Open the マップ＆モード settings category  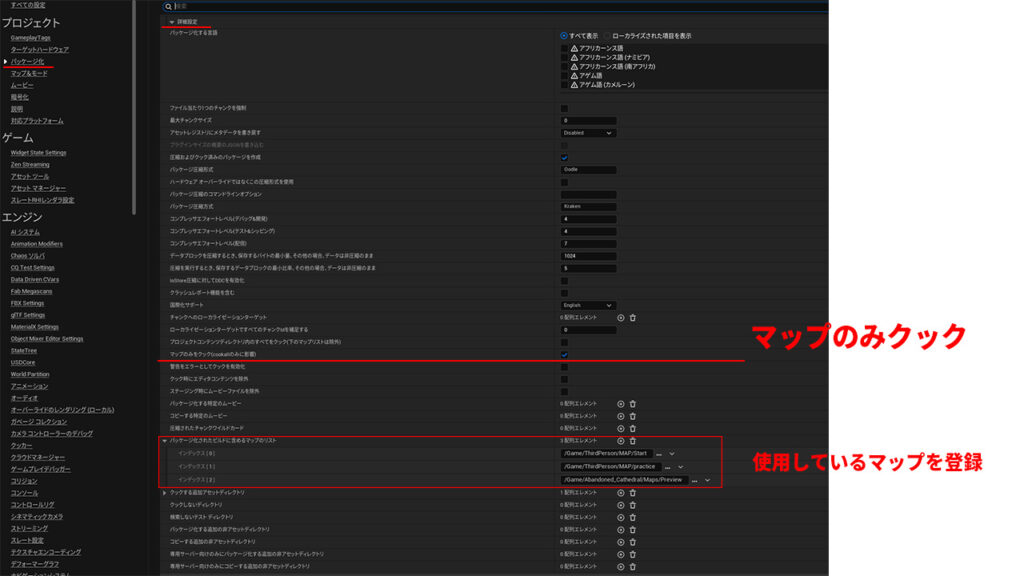[x=29, y=73]
